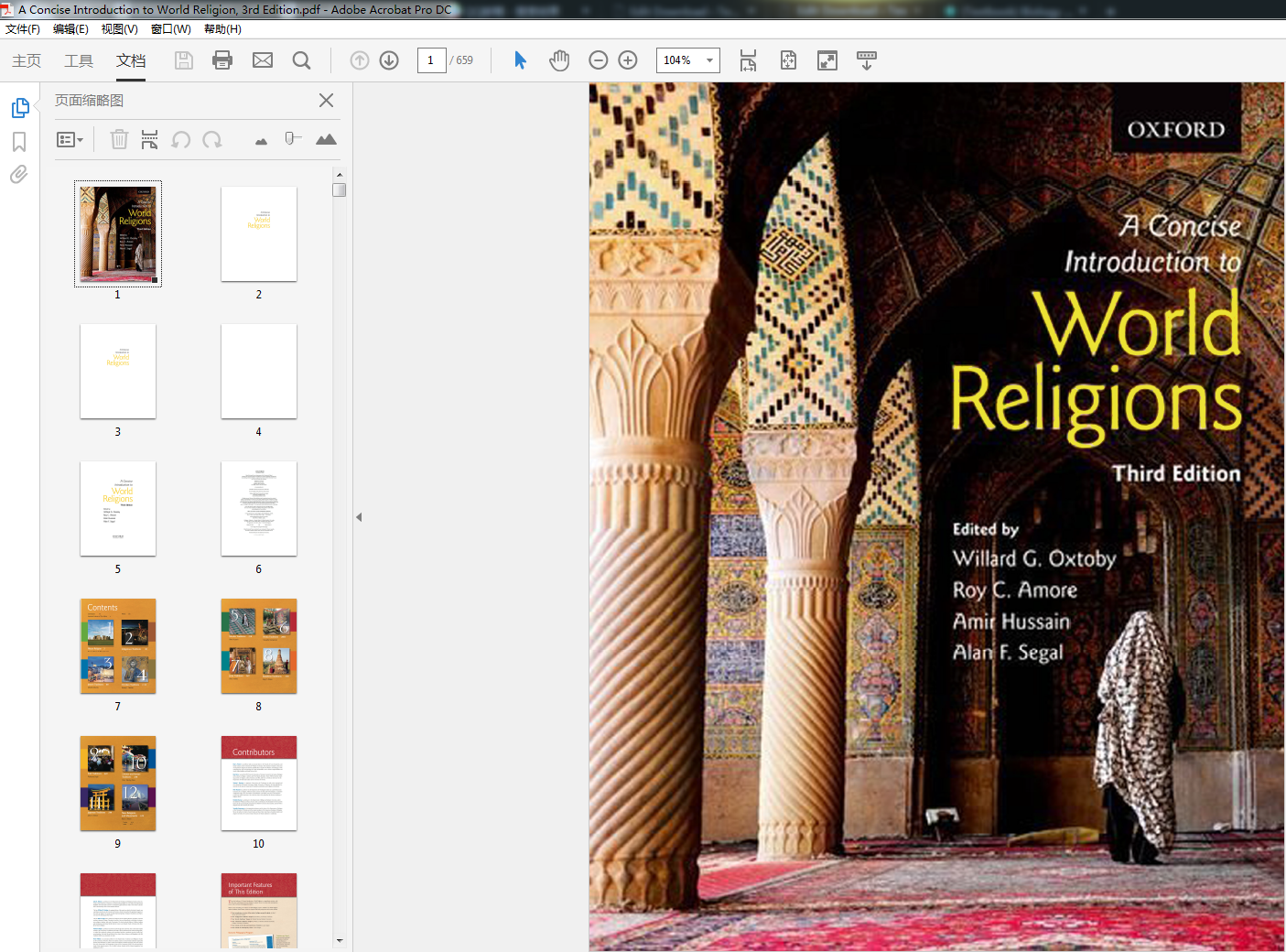1286x952 pixels.
Task: Open thumbnail panel options dropdown
Action: coord(70,140)
